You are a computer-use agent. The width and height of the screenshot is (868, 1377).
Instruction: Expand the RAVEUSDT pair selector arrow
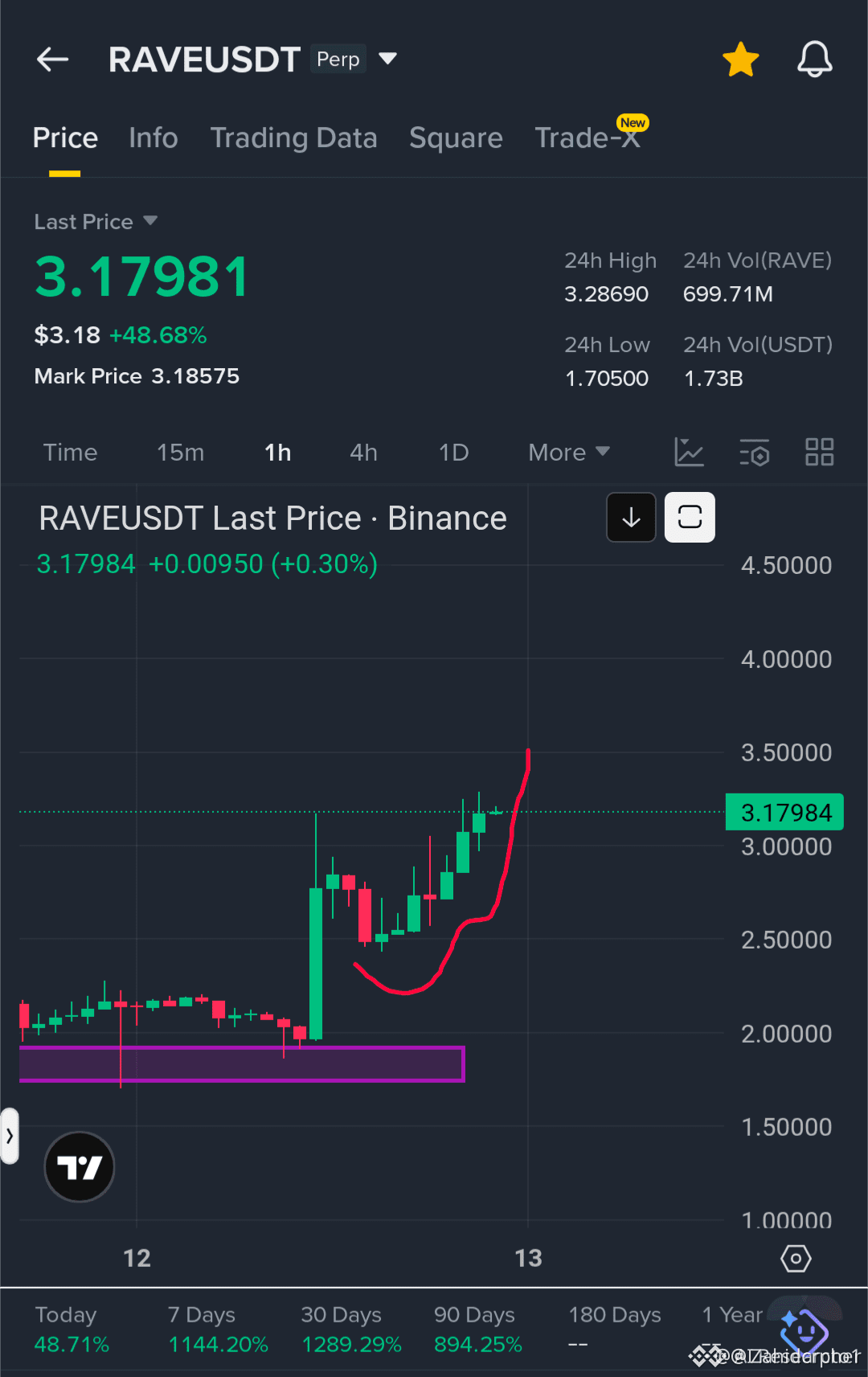[387, 59]
